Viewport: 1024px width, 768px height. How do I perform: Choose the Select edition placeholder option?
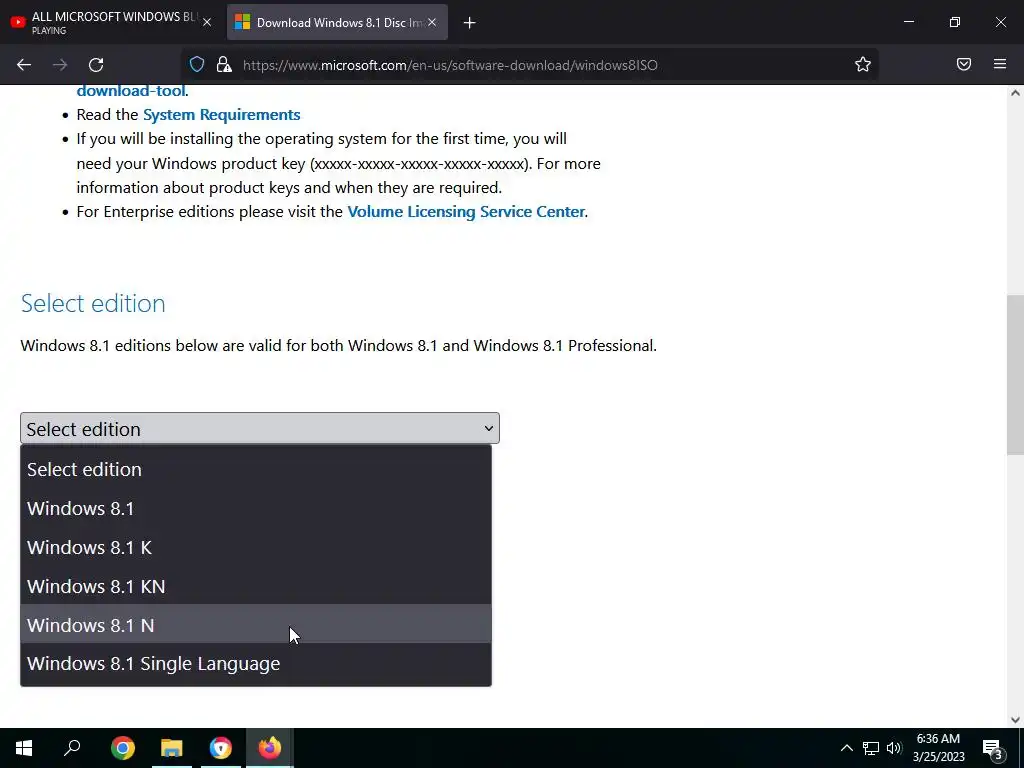click(x=256, y=470)
